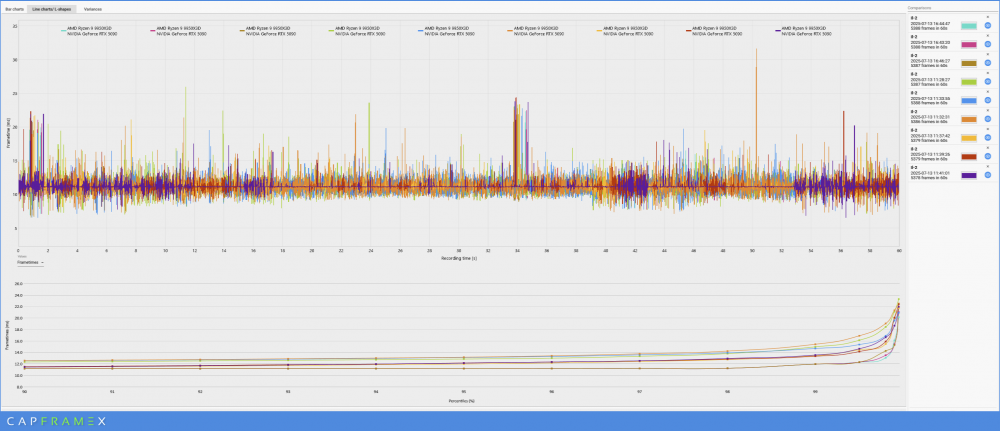Viewport: 1000px width, 431px height.
Task: Open the magenta color swatch picker
Action: (x=968, y=45)
